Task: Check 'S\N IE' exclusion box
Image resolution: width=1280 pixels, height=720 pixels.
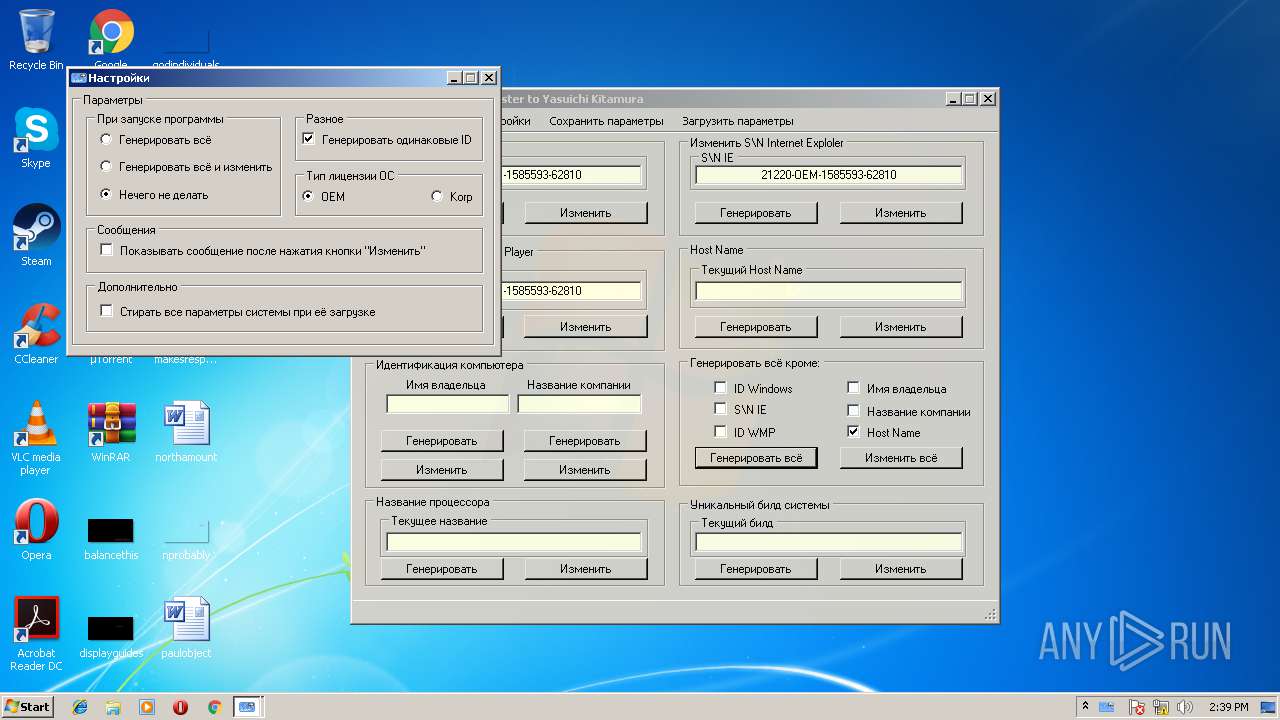Action: coord(720,409)
